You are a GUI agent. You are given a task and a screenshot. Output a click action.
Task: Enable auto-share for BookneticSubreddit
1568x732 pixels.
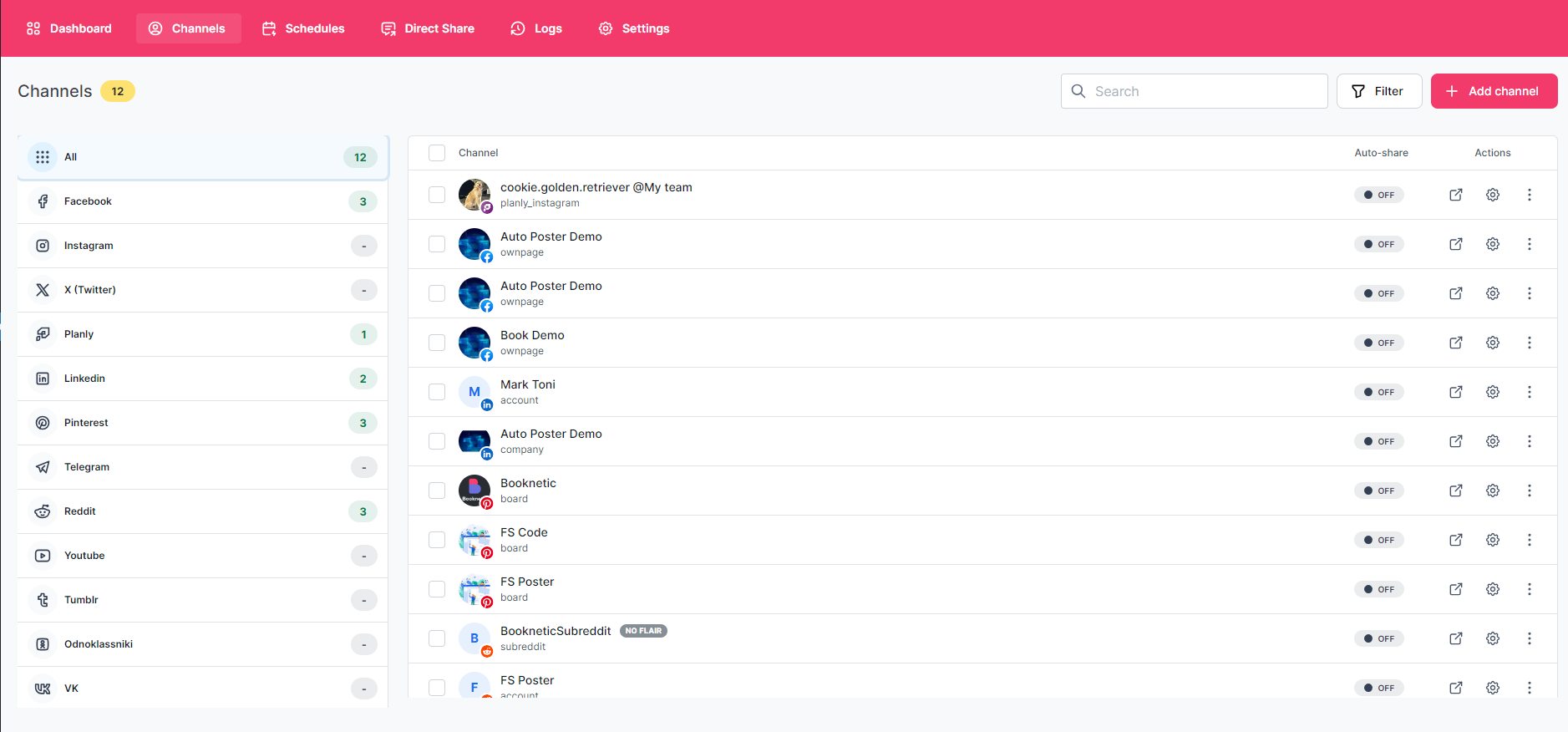1378,638
